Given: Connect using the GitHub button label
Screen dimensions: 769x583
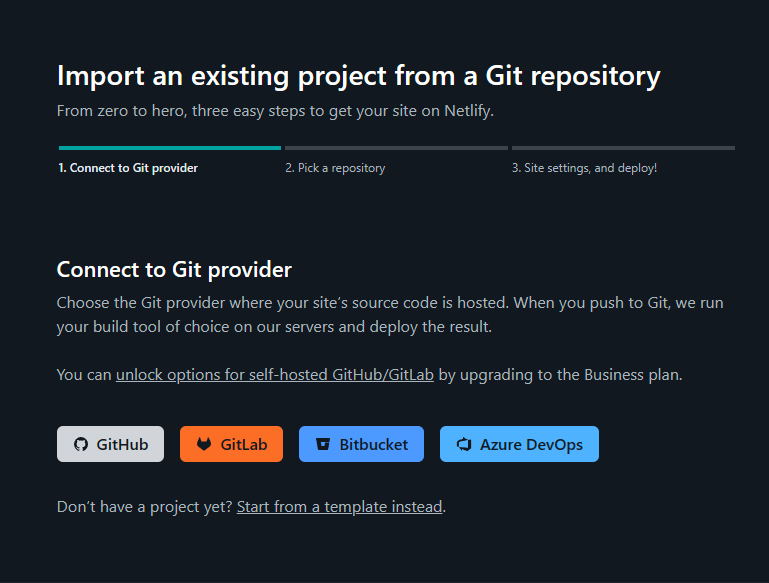Looking at the screenshot, I should pyautogui.click(x=122, y=444).
